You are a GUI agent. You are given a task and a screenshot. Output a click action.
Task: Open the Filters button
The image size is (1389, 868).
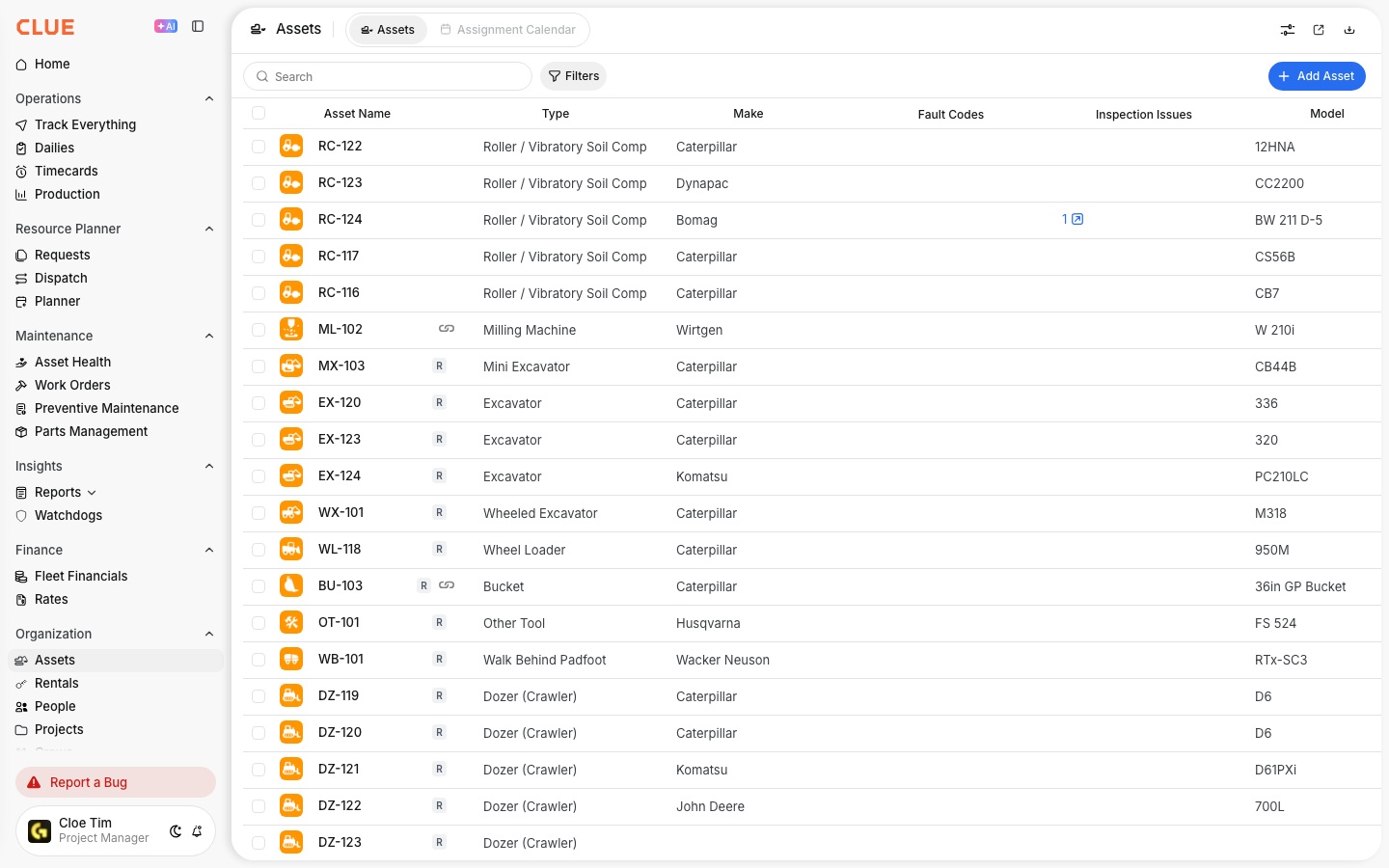(573, 76)
